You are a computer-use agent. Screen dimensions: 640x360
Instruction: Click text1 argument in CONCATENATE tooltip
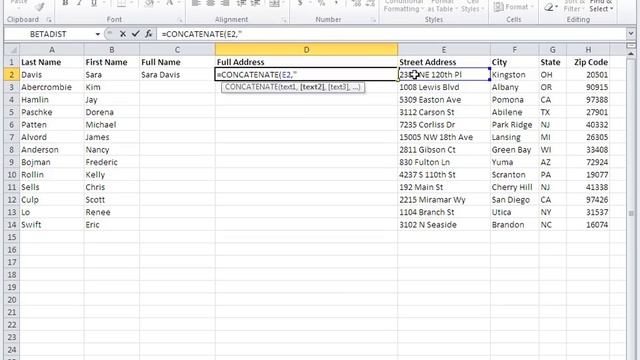[288, 87]
